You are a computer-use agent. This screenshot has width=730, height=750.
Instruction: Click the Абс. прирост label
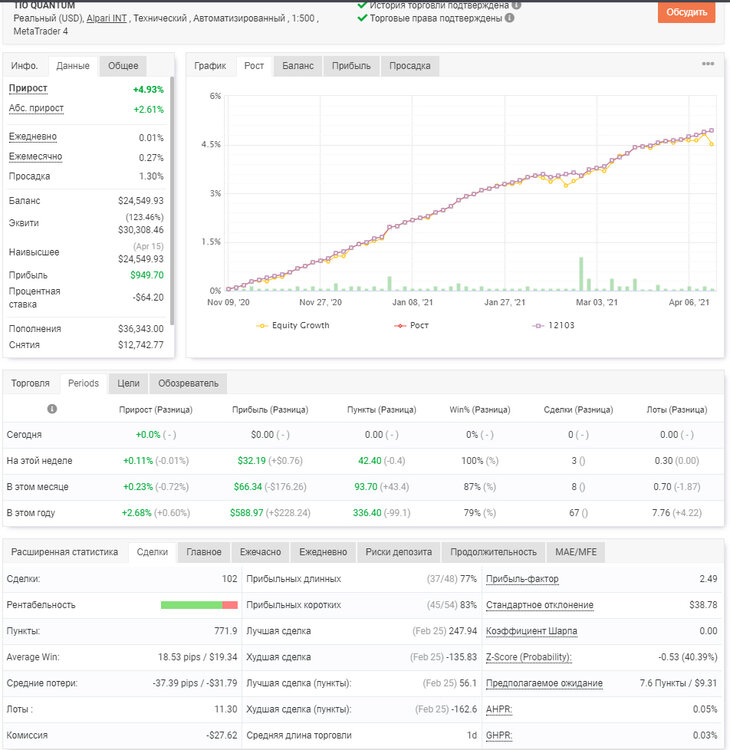(36, 109)
